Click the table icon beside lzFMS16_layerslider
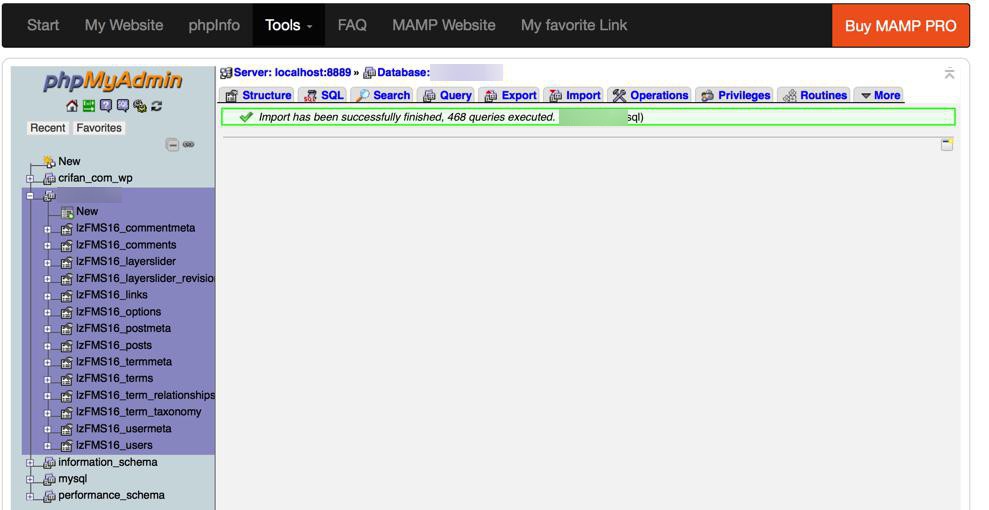The width and height of the screenshot is (989, 510). [x=66, y=262]
